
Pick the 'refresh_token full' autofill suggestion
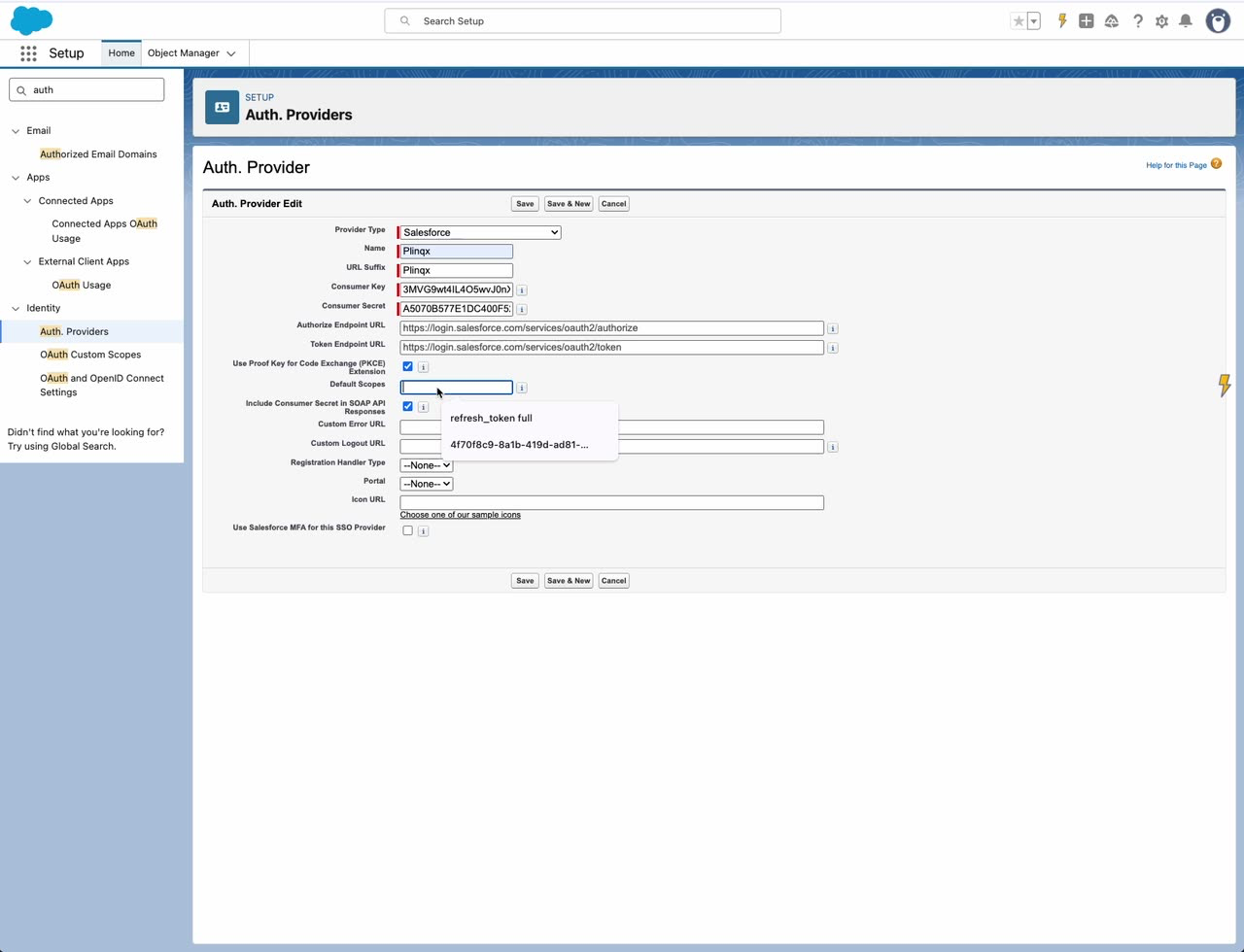530,419
